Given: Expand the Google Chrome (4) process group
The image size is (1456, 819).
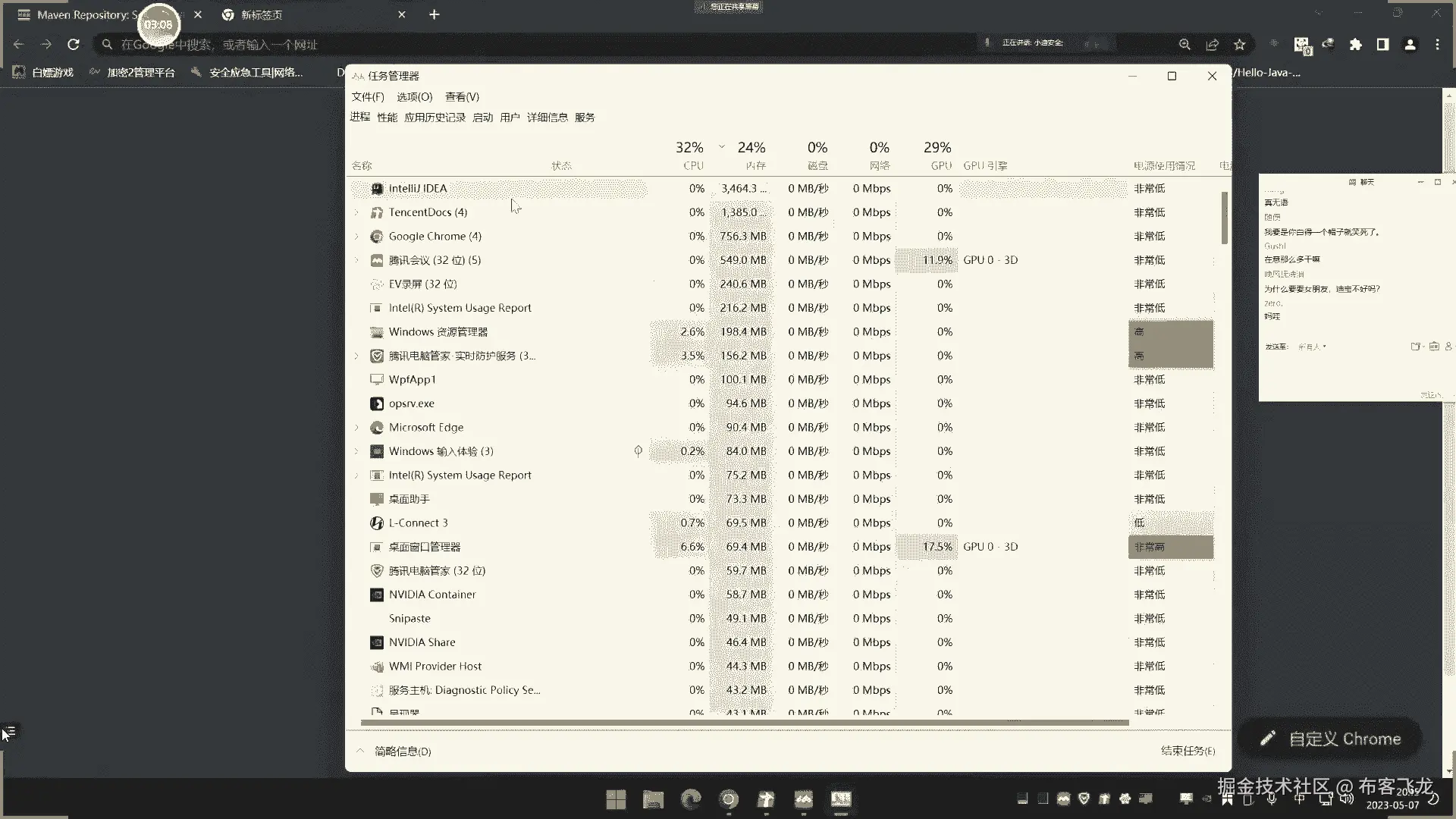Looking at the screenshot, I should [x=356, y=237].
